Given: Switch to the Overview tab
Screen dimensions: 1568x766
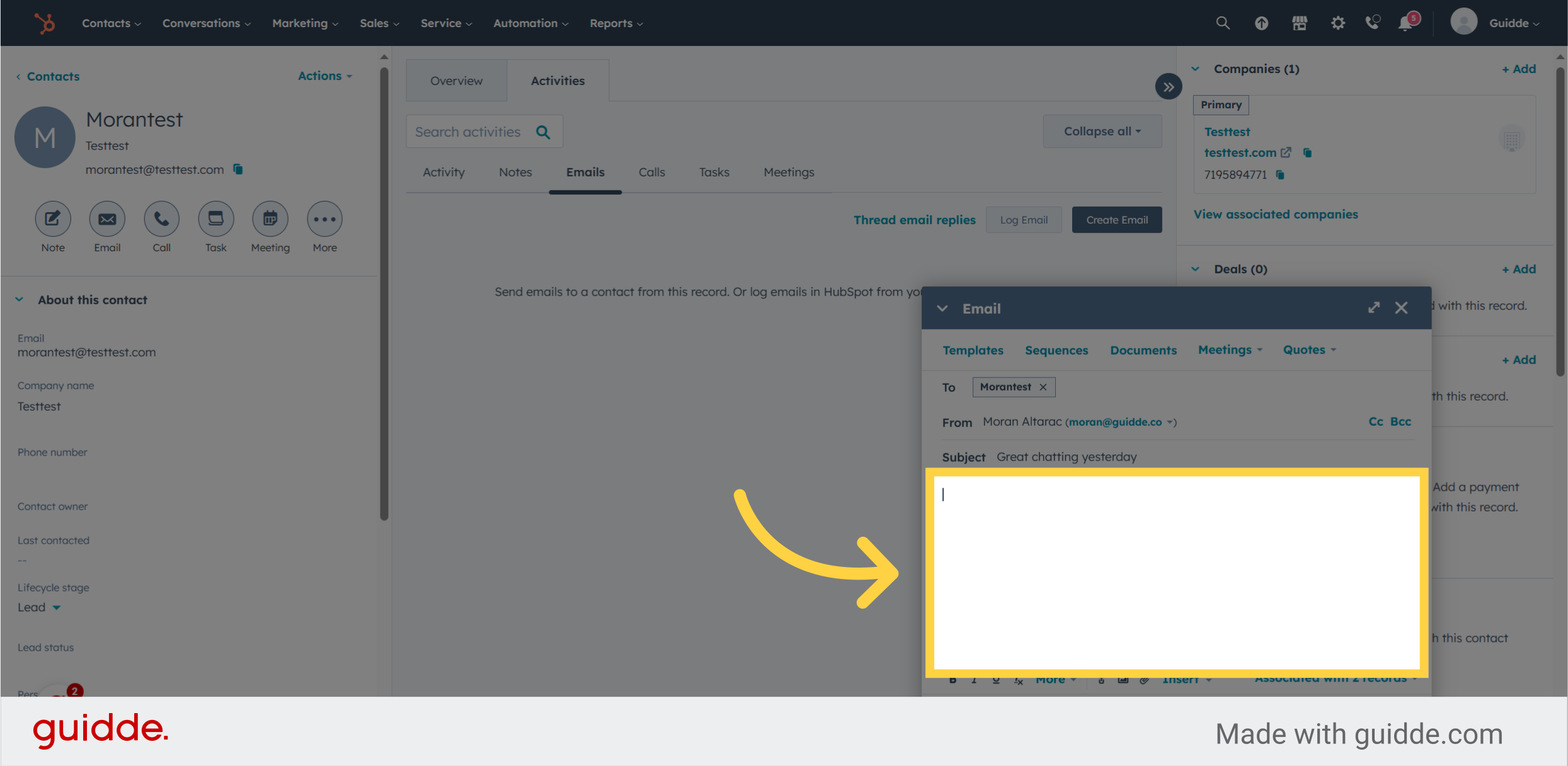Looking at the screenshot, I should (456, 81).
